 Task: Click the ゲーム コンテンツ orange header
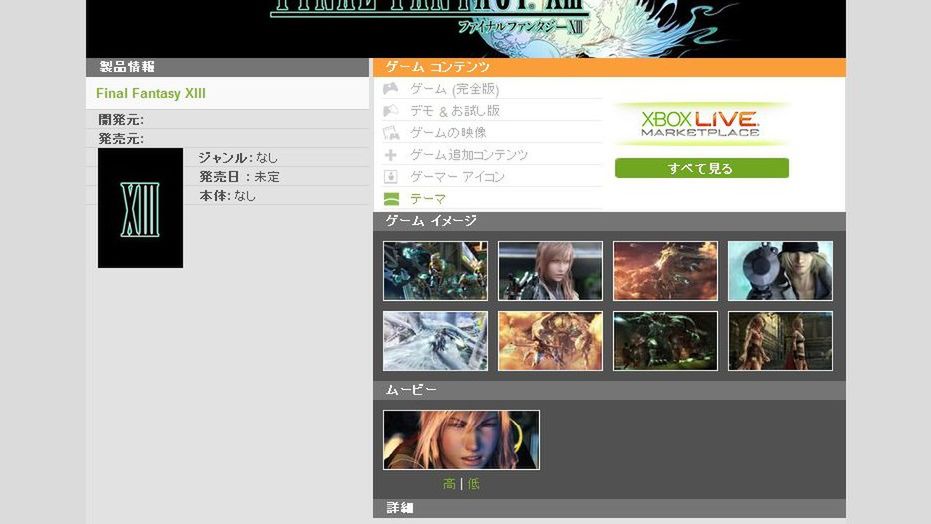click(609, 67)
